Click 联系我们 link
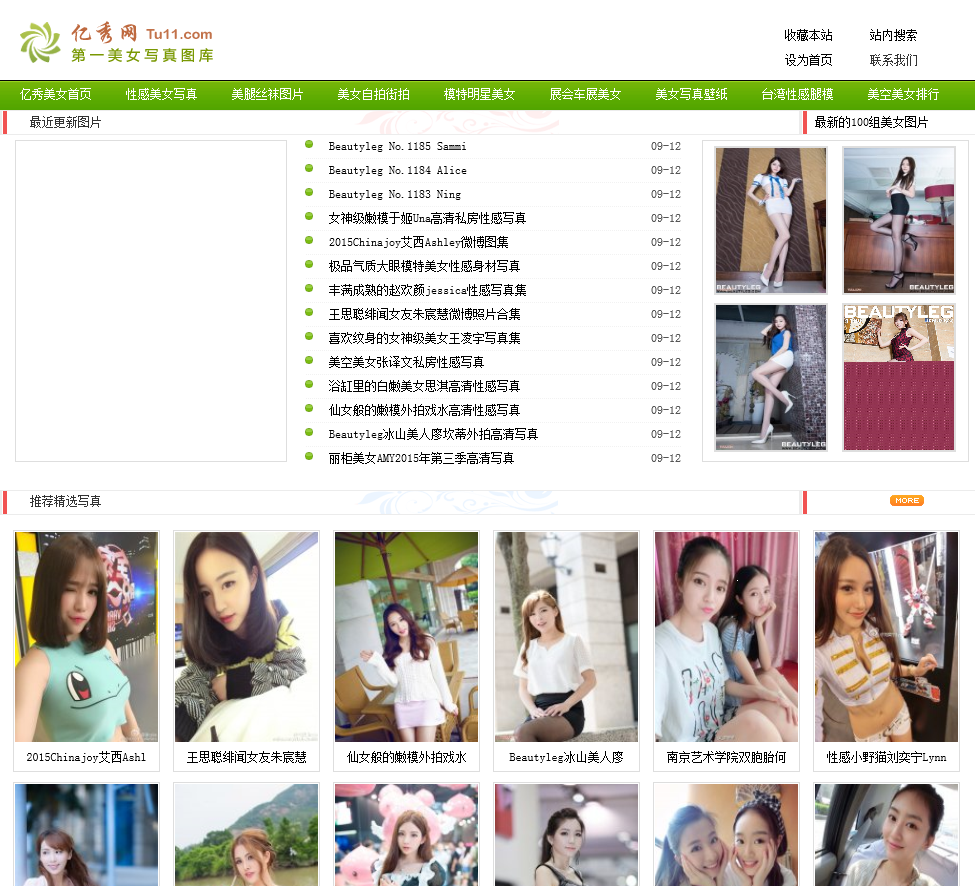This screenshot has width=975, height=886. 893,60
